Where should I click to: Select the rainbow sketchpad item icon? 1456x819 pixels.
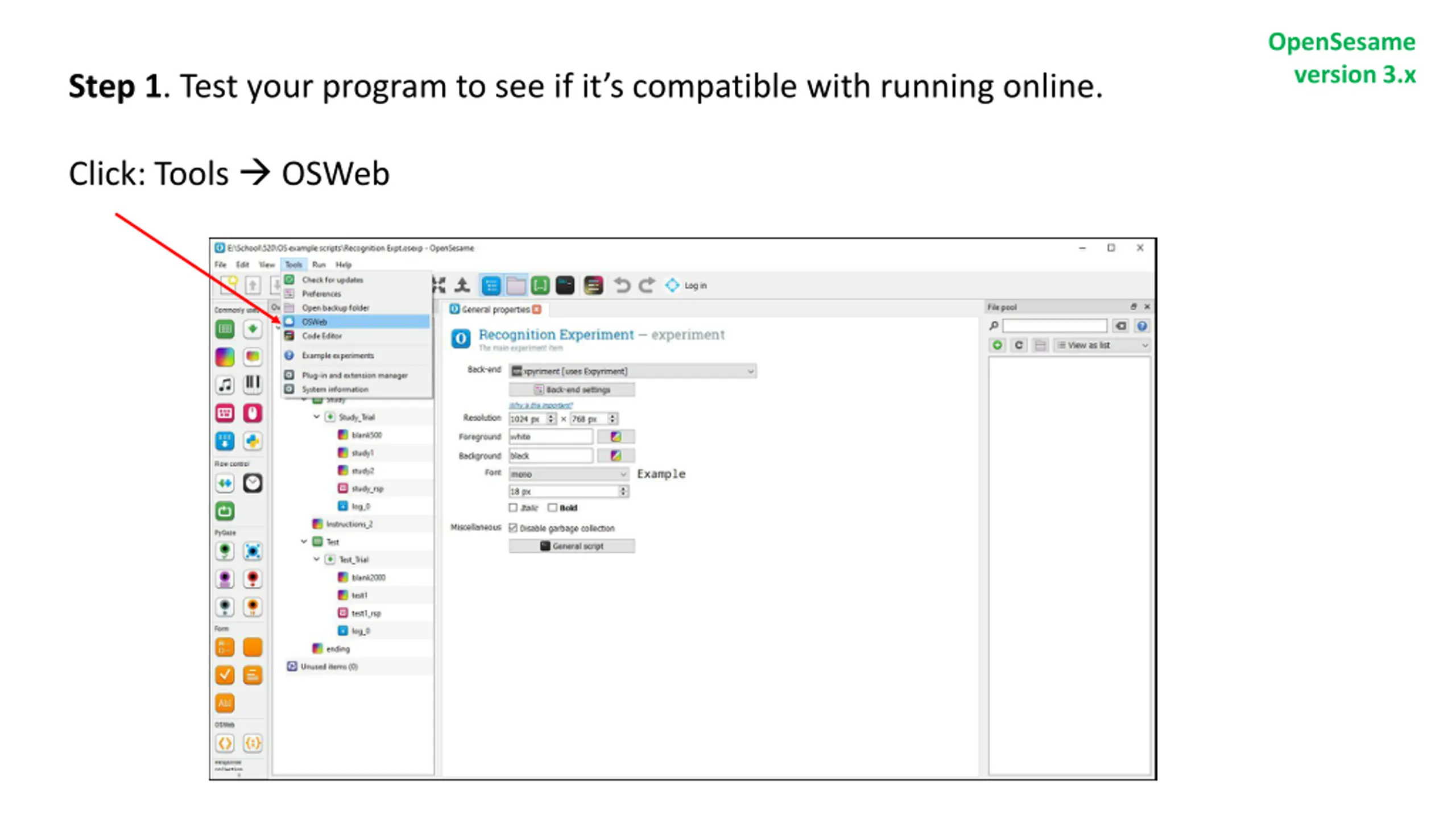(225, 357)
